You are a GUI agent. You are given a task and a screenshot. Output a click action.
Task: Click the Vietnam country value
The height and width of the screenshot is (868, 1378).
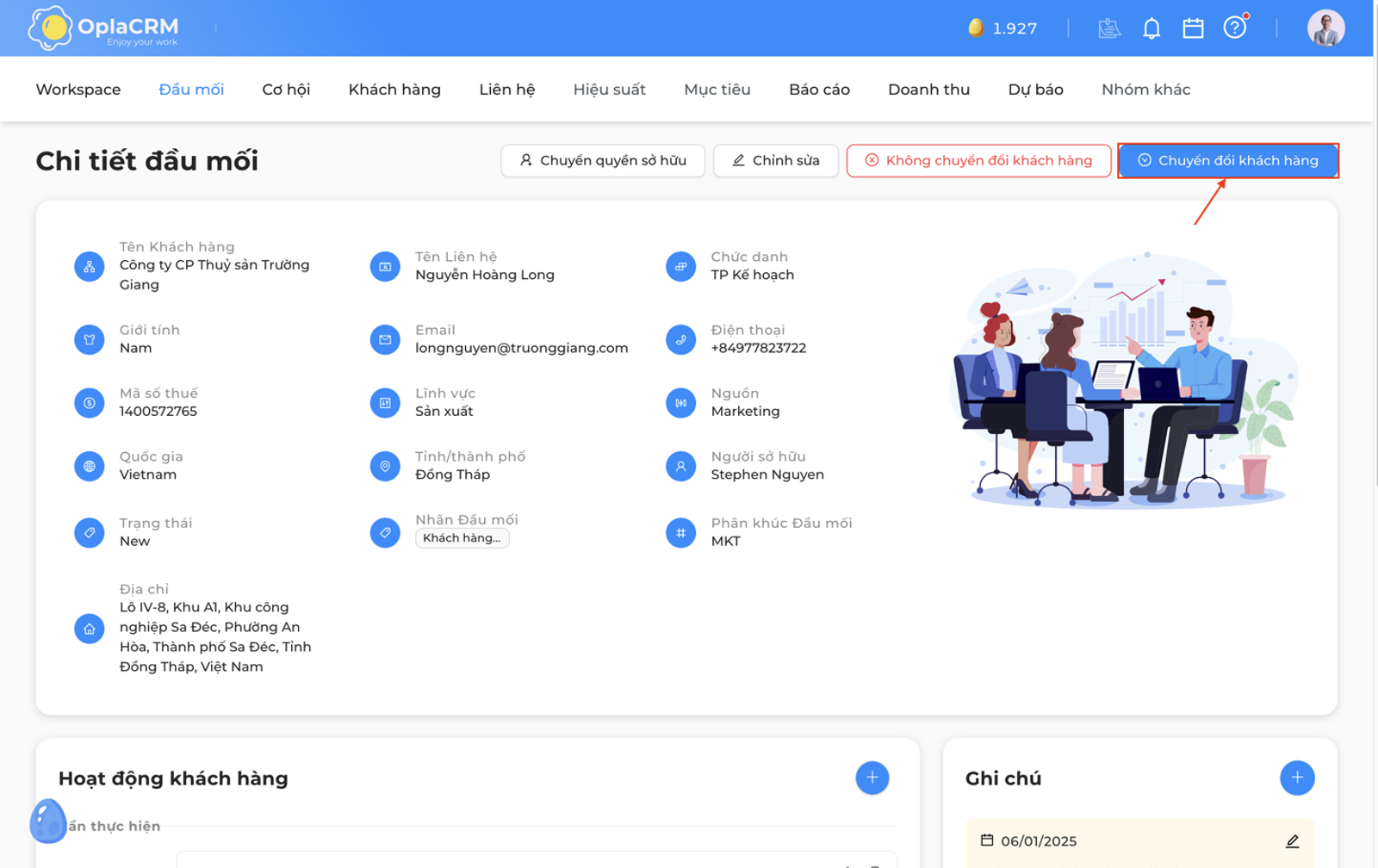pos(148,474)
